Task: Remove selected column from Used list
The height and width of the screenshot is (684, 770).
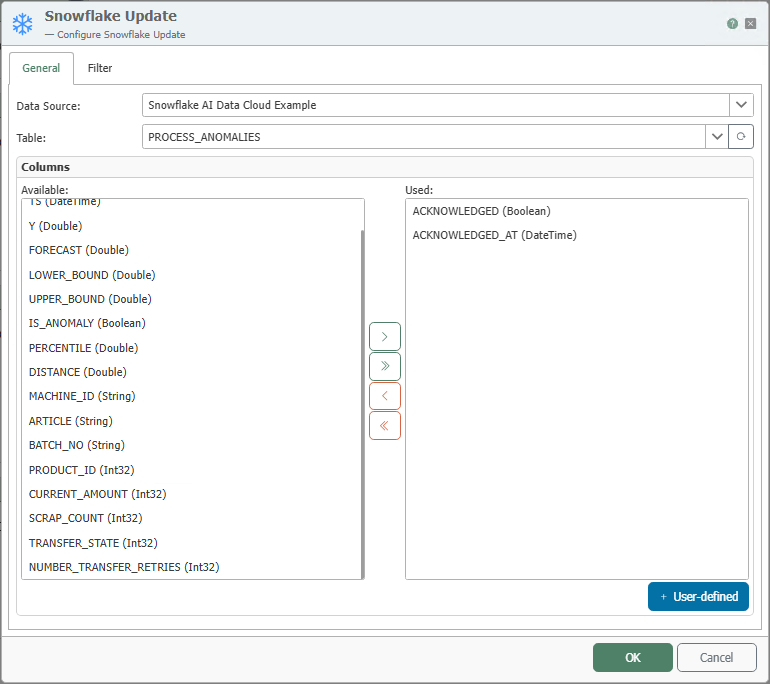Action: pos(385,396)
